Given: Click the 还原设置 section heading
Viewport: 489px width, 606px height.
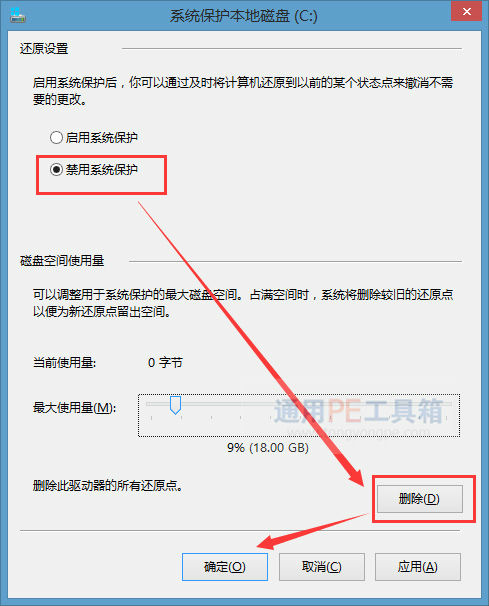Looking at the screenshot, I should [x=44, y=49].
